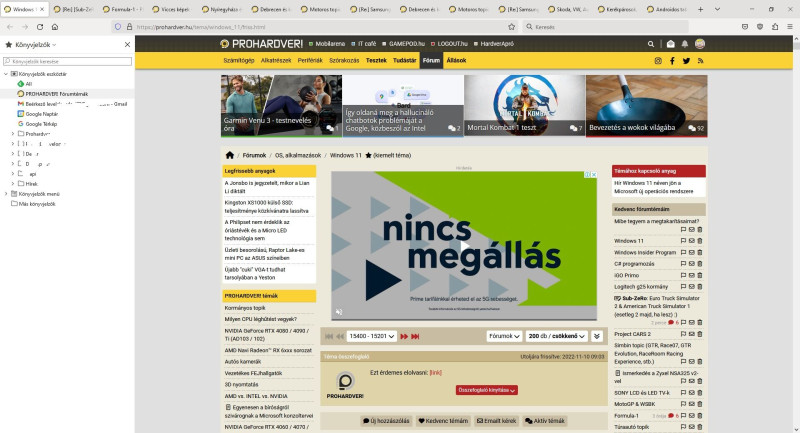The height and width of the screenshot is (433, 800).
Task: List all tabs dropdown arrow
Action: pos(717,9)
